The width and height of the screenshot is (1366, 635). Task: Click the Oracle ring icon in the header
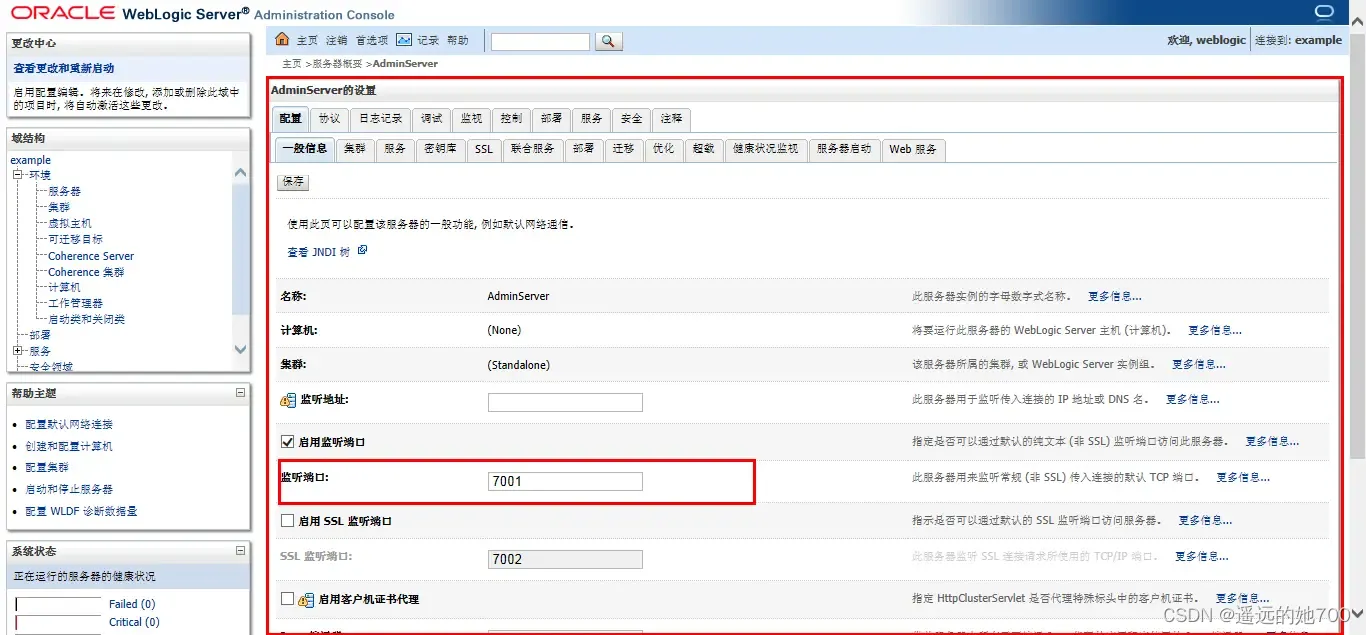point(1325,12)
